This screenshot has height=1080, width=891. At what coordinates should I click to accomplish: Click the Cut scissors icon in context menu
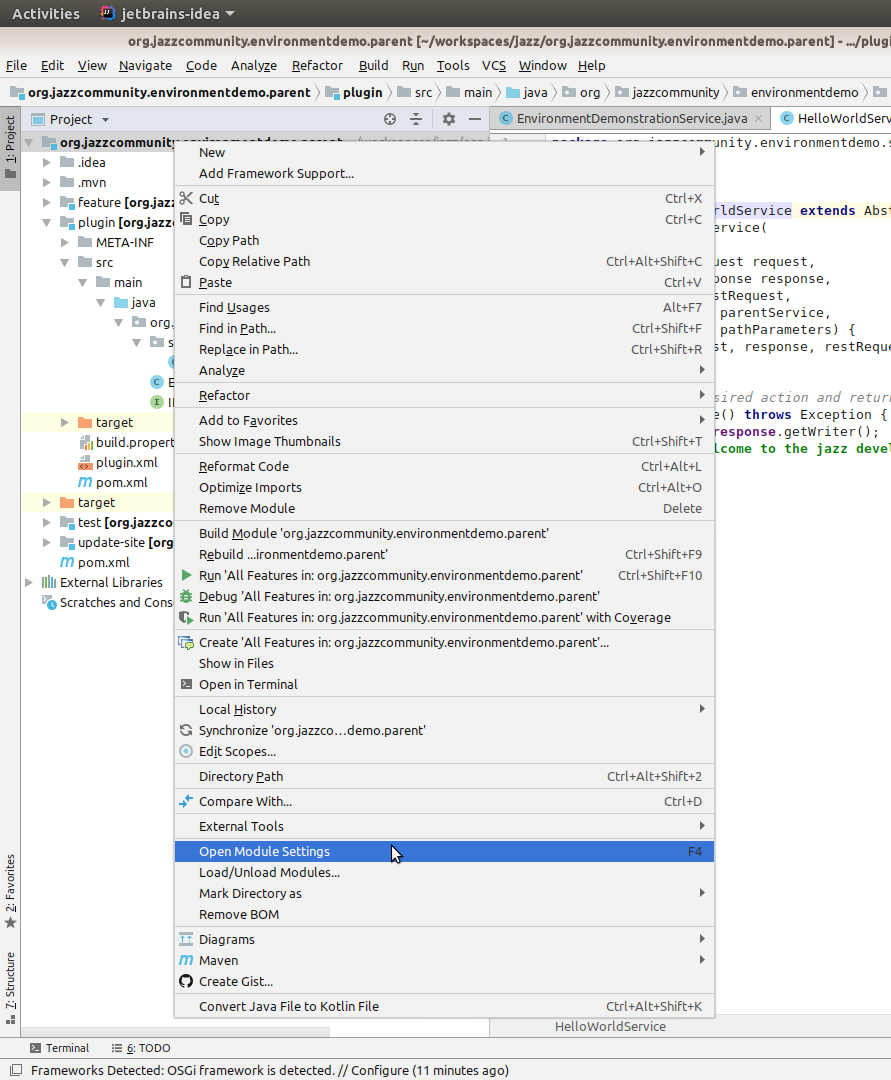tap(186, 198)
